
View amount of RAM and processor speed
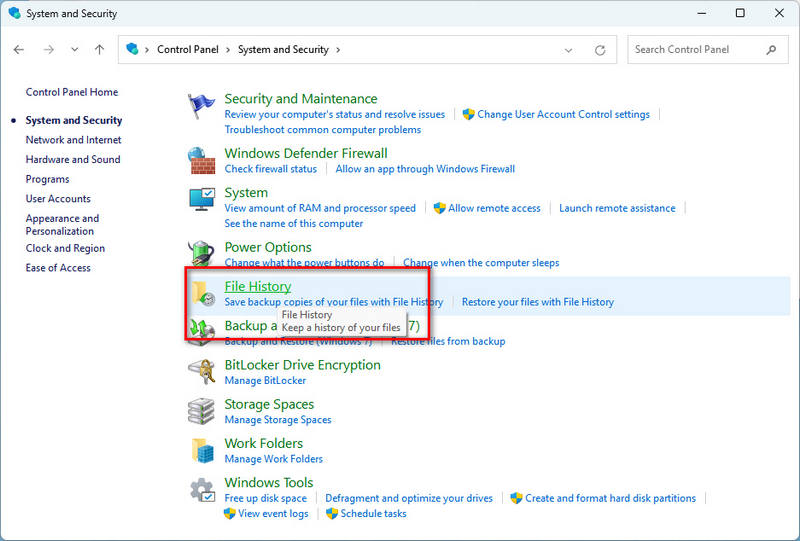(320, 208)
